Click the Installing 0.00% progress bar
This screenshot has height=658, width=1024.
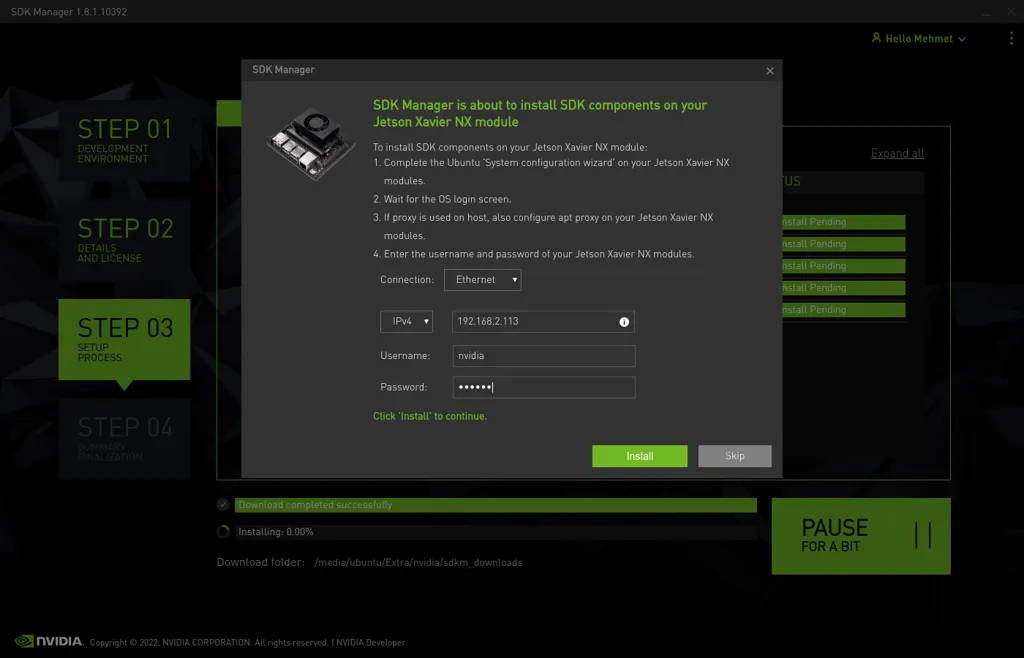(496, 532)
